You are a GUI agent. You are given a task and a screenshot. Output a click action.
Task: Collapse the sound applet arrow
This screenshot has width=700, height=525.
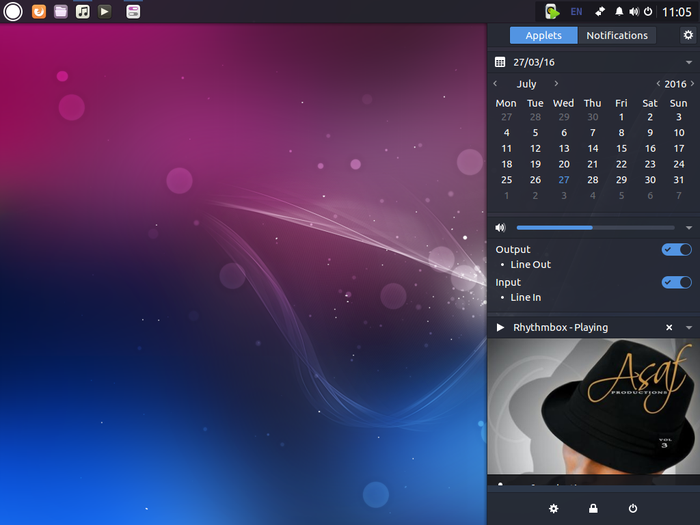(689, 228)
